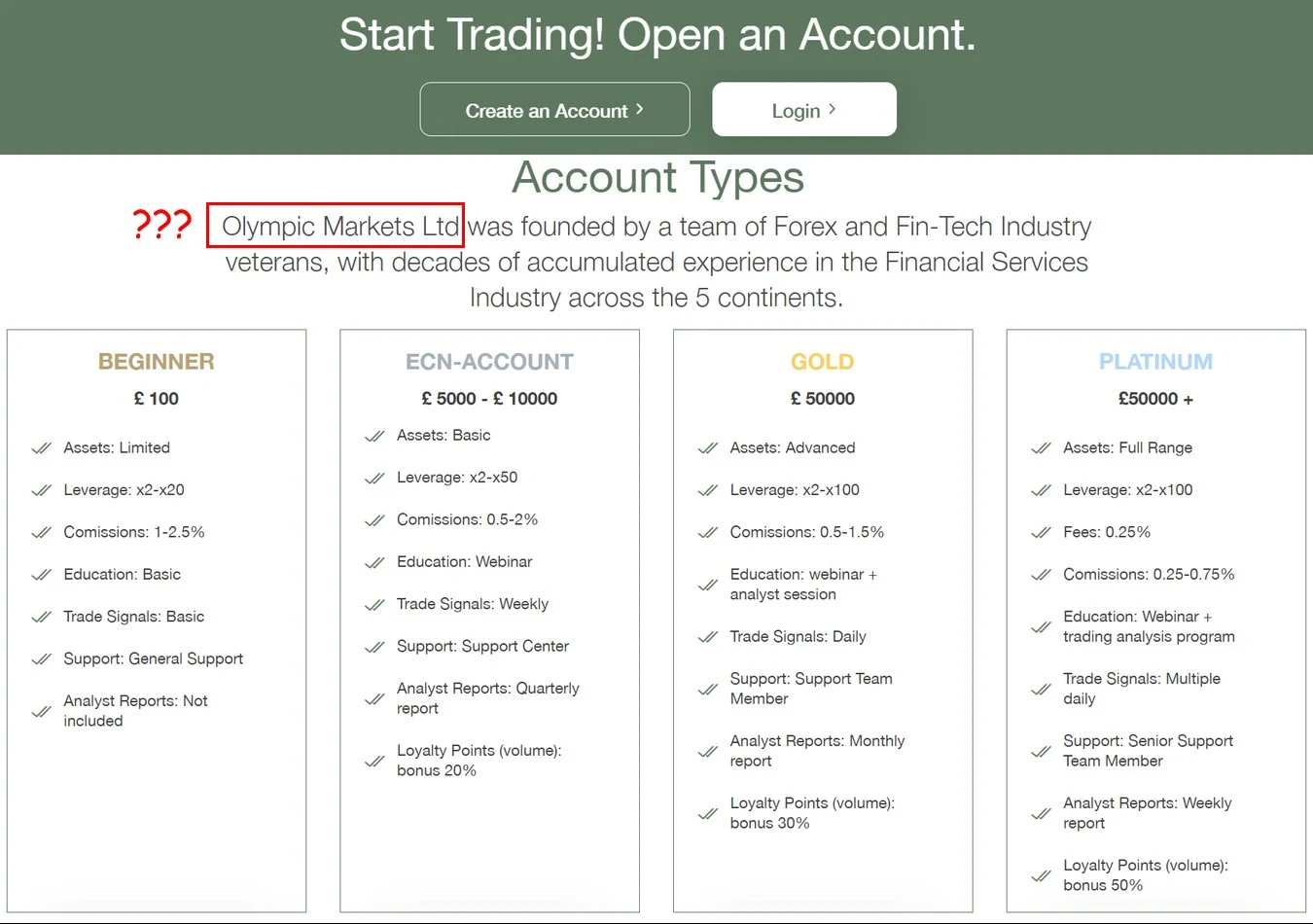Select the checkmark beside Assets: Full Range

pyautogui.click(x=1041, y=448)
